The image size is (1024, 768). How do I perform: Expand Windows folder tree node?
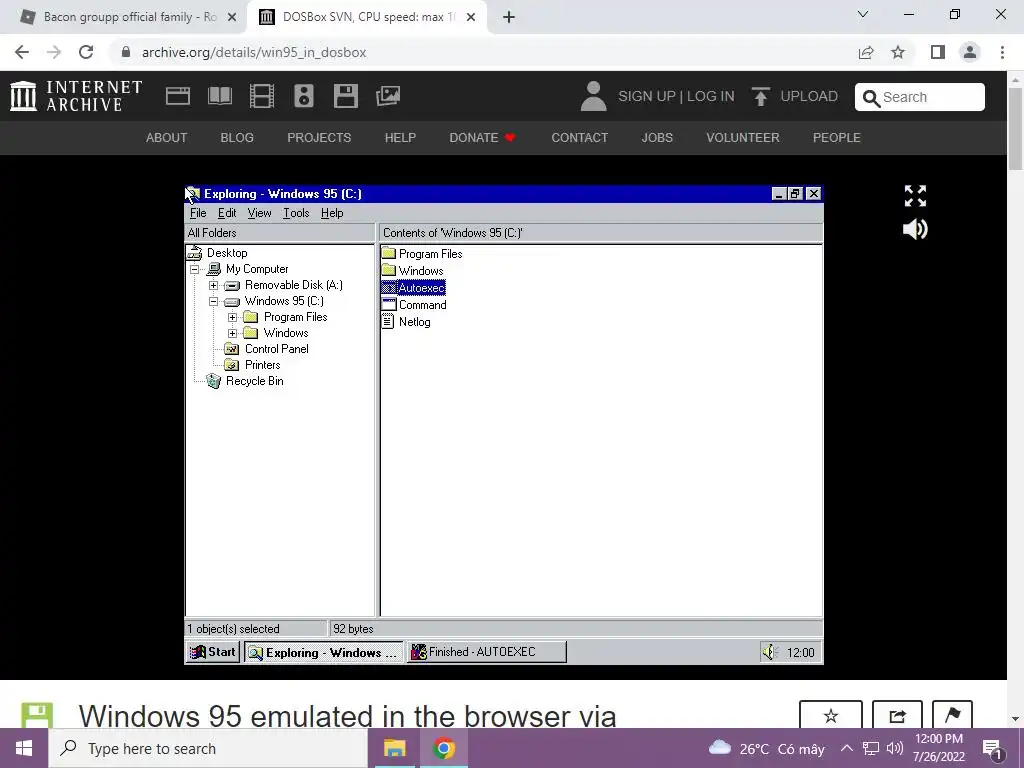pyautogui.click(x=232, y=333)
